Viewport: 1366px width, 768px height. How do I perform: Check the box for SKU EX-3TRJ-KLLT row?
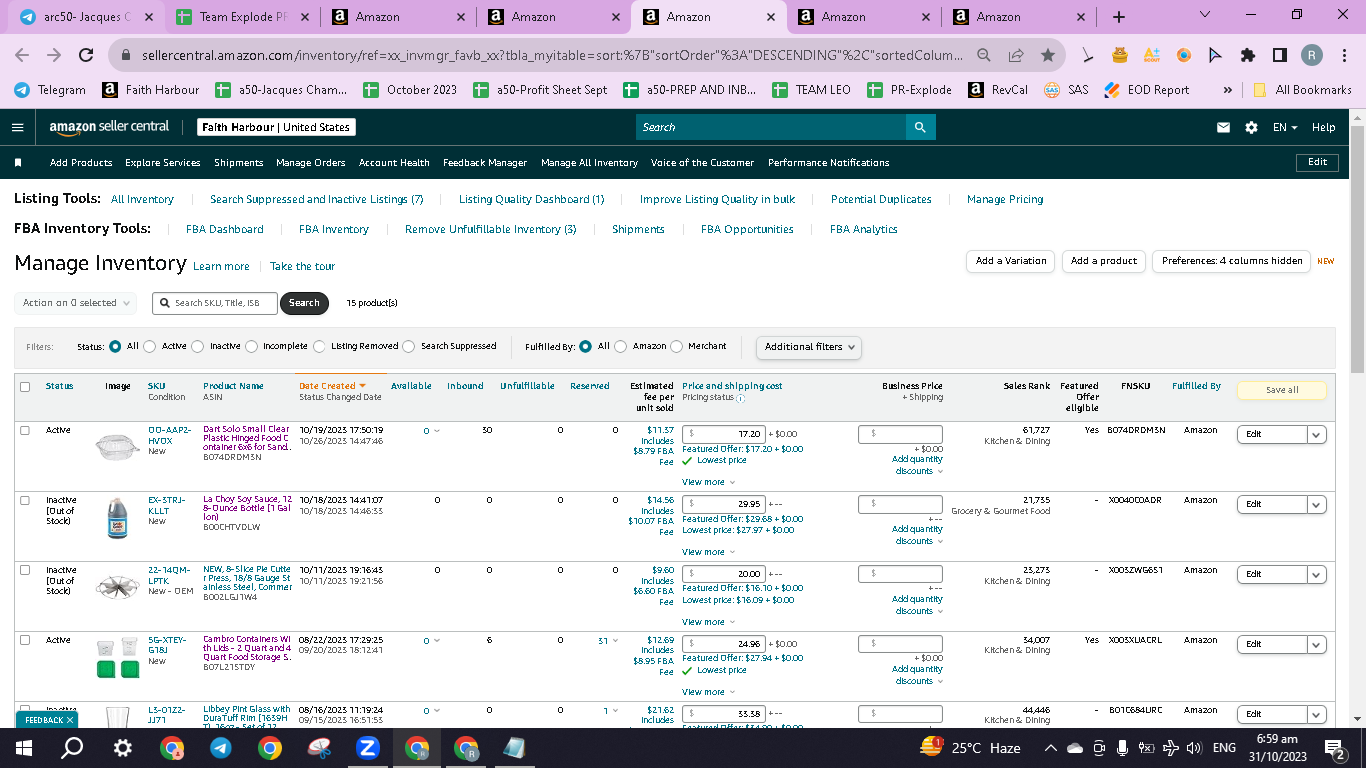[x=25, y=500]
